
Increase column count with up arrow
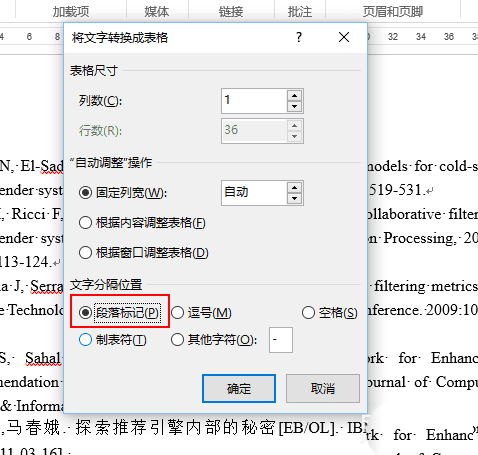(294, 96)
